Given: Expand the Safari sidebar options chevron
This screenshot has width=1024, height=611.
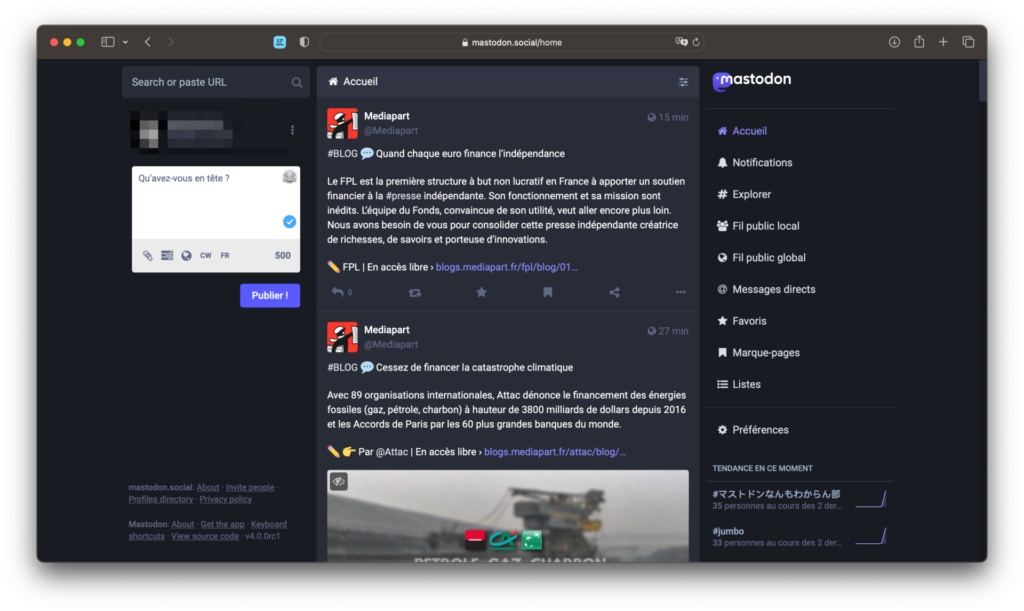Looking at the screenshot, I should (125, 42).
